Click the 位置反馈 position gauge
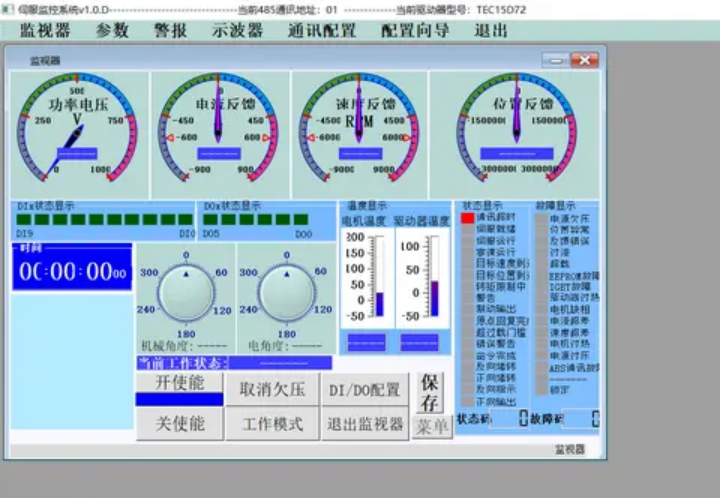Screen dimensions: 720x498 tap(521, 127)
